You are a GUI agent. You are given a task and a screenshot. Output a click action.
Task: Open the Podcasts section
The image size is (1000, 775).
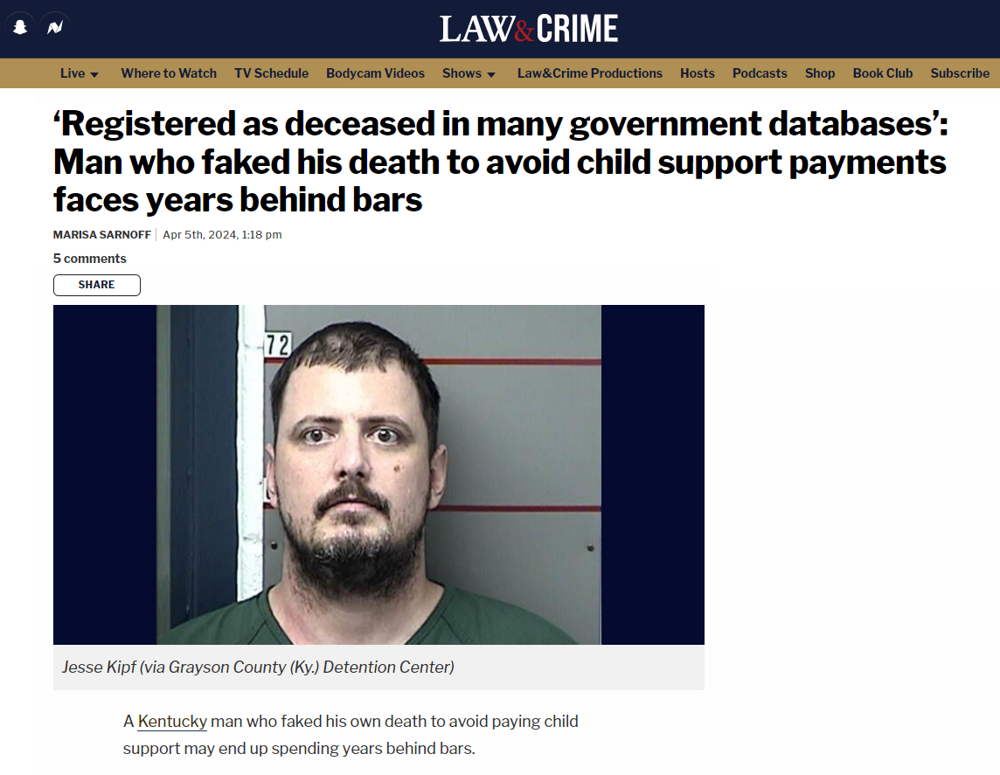(x=760, y=73)
